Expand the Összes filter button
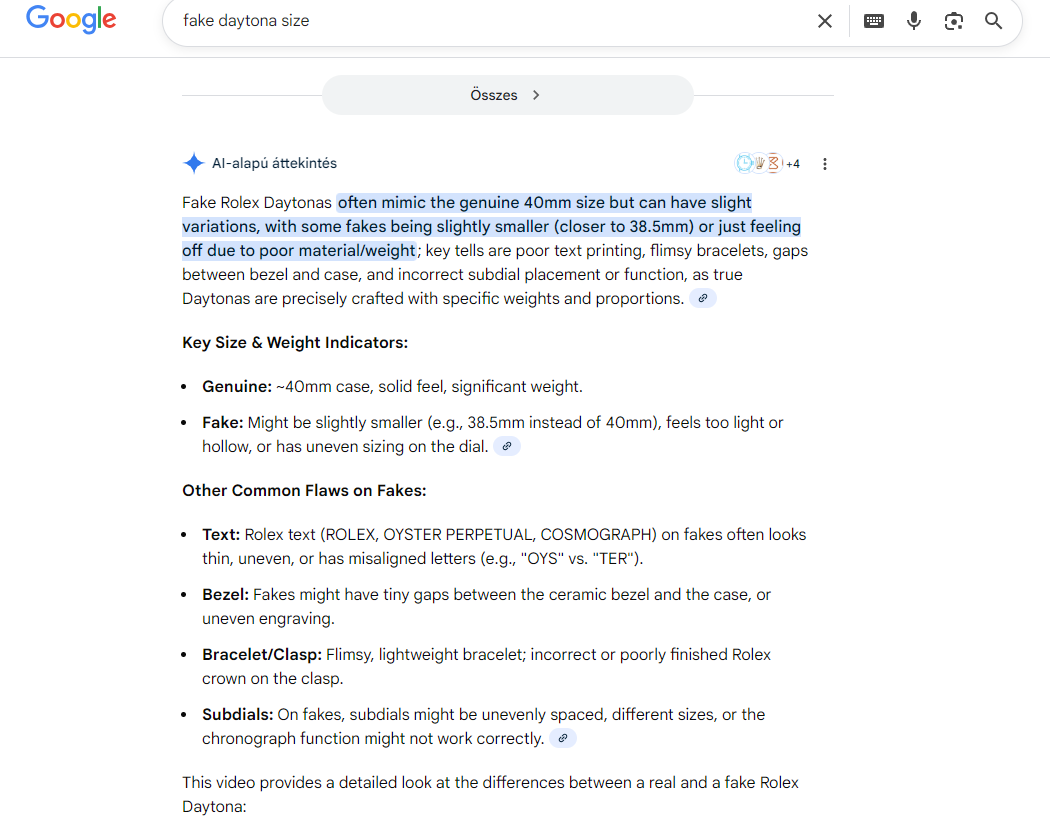 tap(507, 95)
